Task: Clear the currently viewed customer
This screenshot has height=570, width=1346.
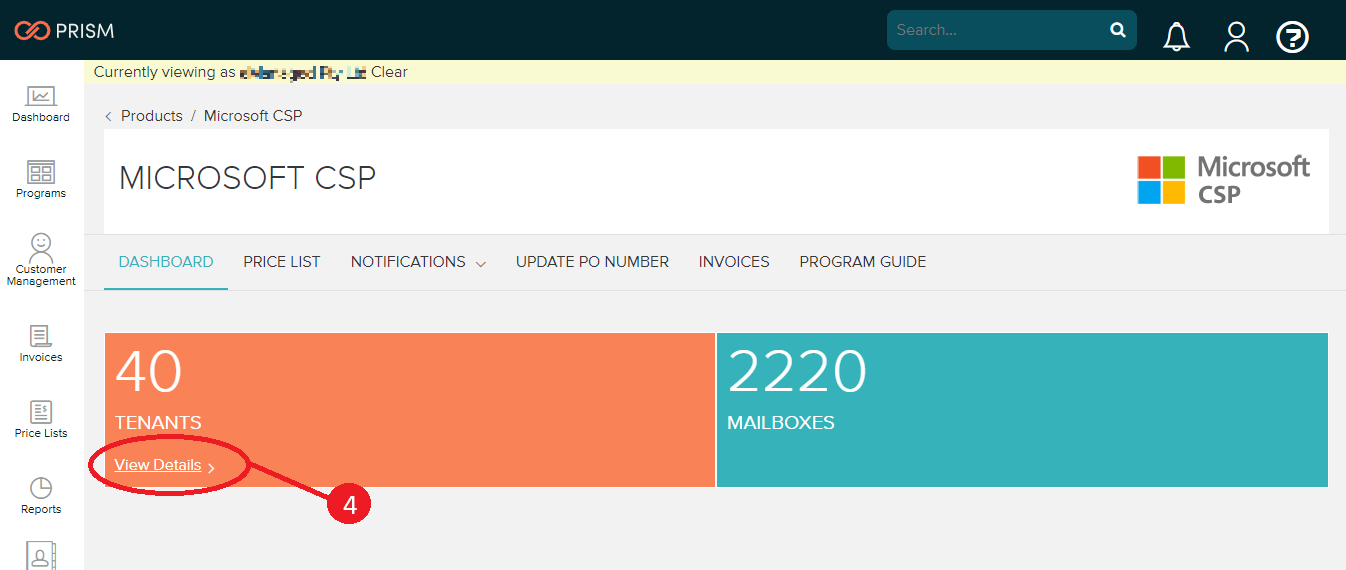Action: [389, 72]
